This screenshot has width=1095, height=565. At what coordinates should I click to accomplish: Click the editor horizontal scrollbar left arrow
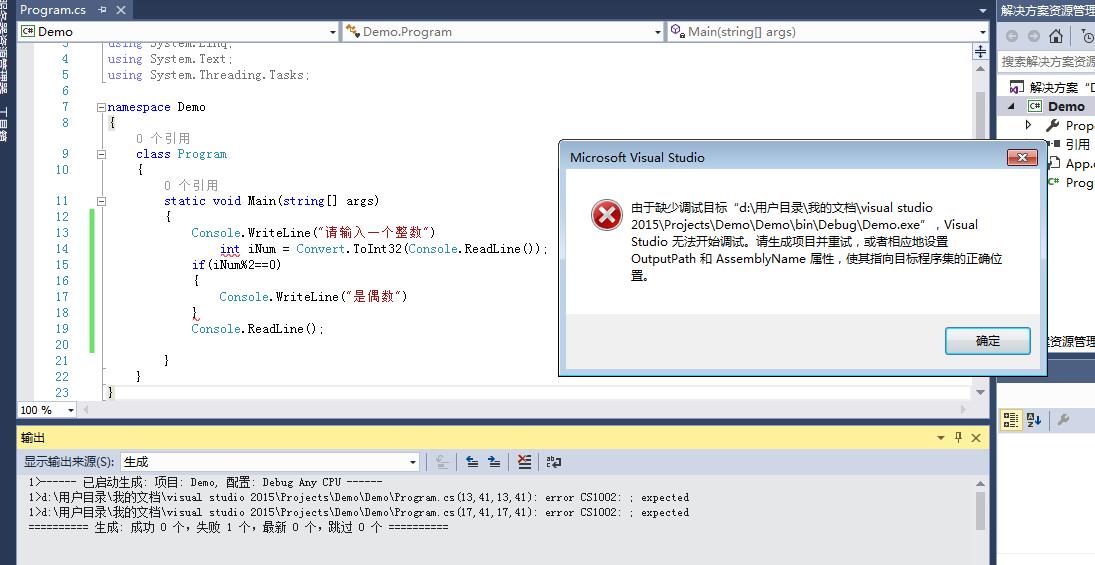(87, 410)
